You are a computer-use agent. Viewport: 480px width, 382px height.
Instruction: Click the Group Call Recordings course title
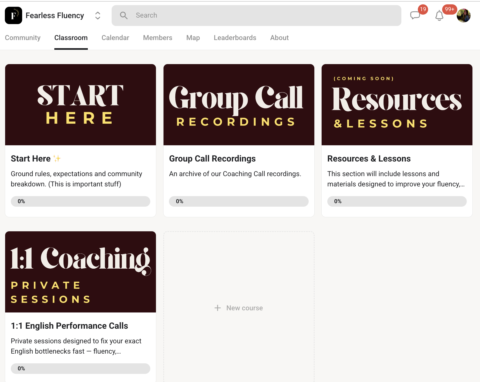[x=212, y=159]
